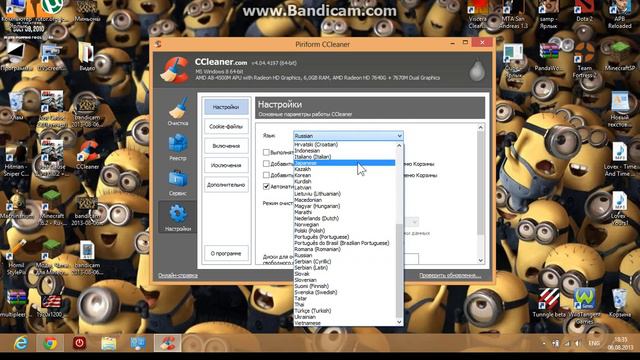Open Internet Explorer from the taskbar
640x360 pixels.
(x=20, y=343)
